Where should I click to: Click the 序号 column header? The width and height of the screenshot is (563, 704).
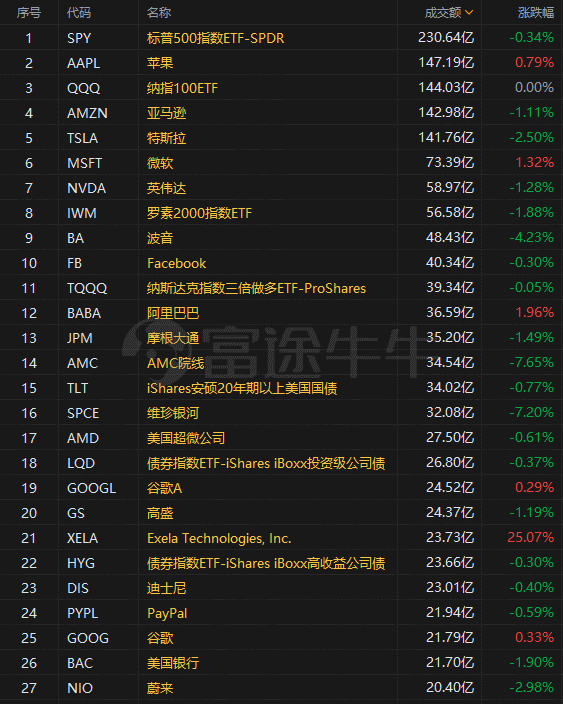tap(29, 13)
